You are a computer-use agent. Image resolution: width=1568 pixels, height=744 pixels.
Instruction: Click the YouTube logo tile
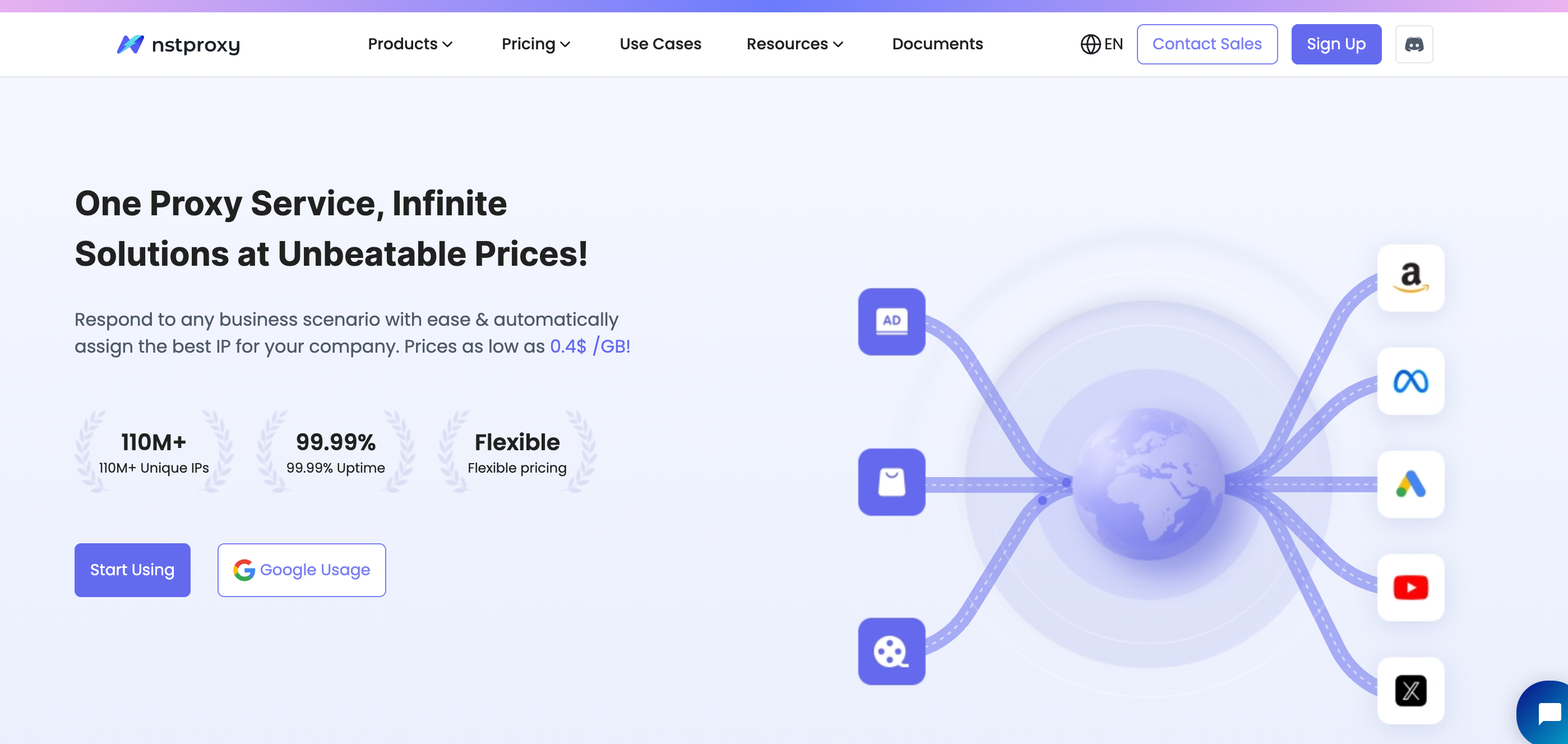[x=1410, y=588]
